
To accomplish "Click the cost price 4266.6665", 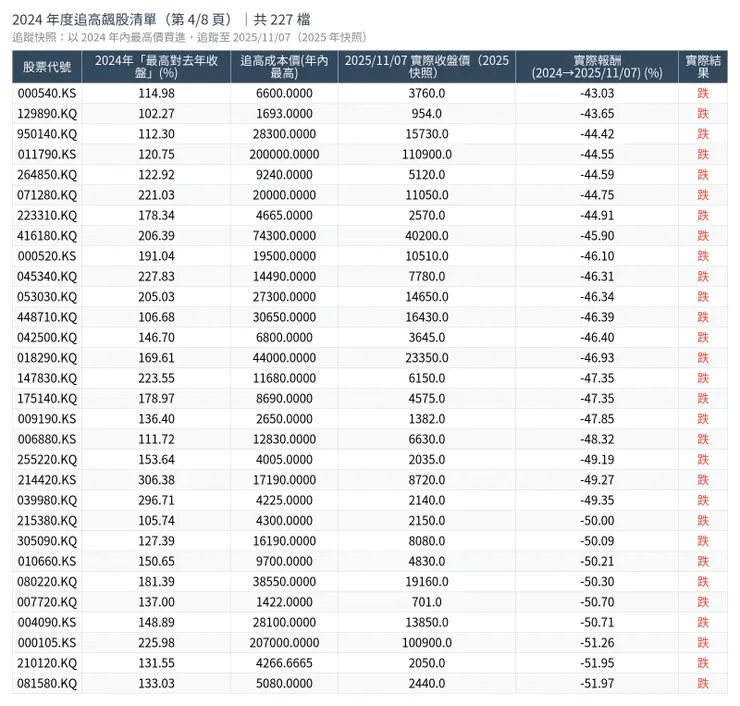I will coord(284,663).
